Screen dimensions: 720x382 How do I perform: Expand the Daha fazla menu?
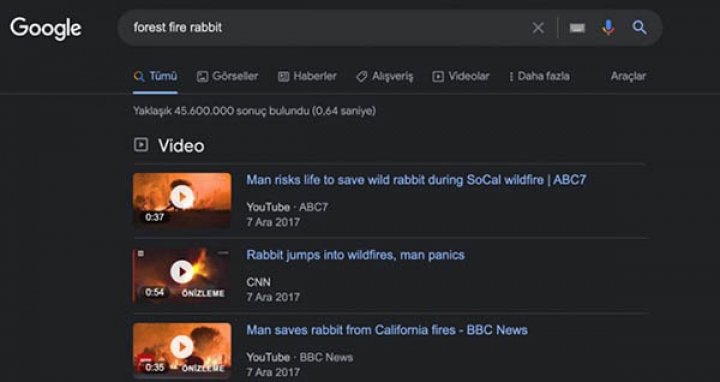pyautogui.click(x=540, y=76)
